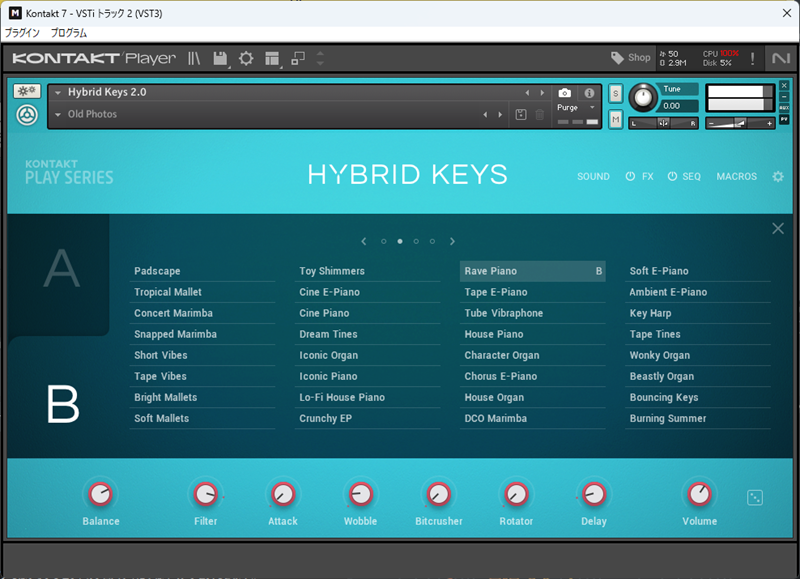Select next snapshot arrow beside Old Photos
Screen dimensions: 800x579
point(500,115)
